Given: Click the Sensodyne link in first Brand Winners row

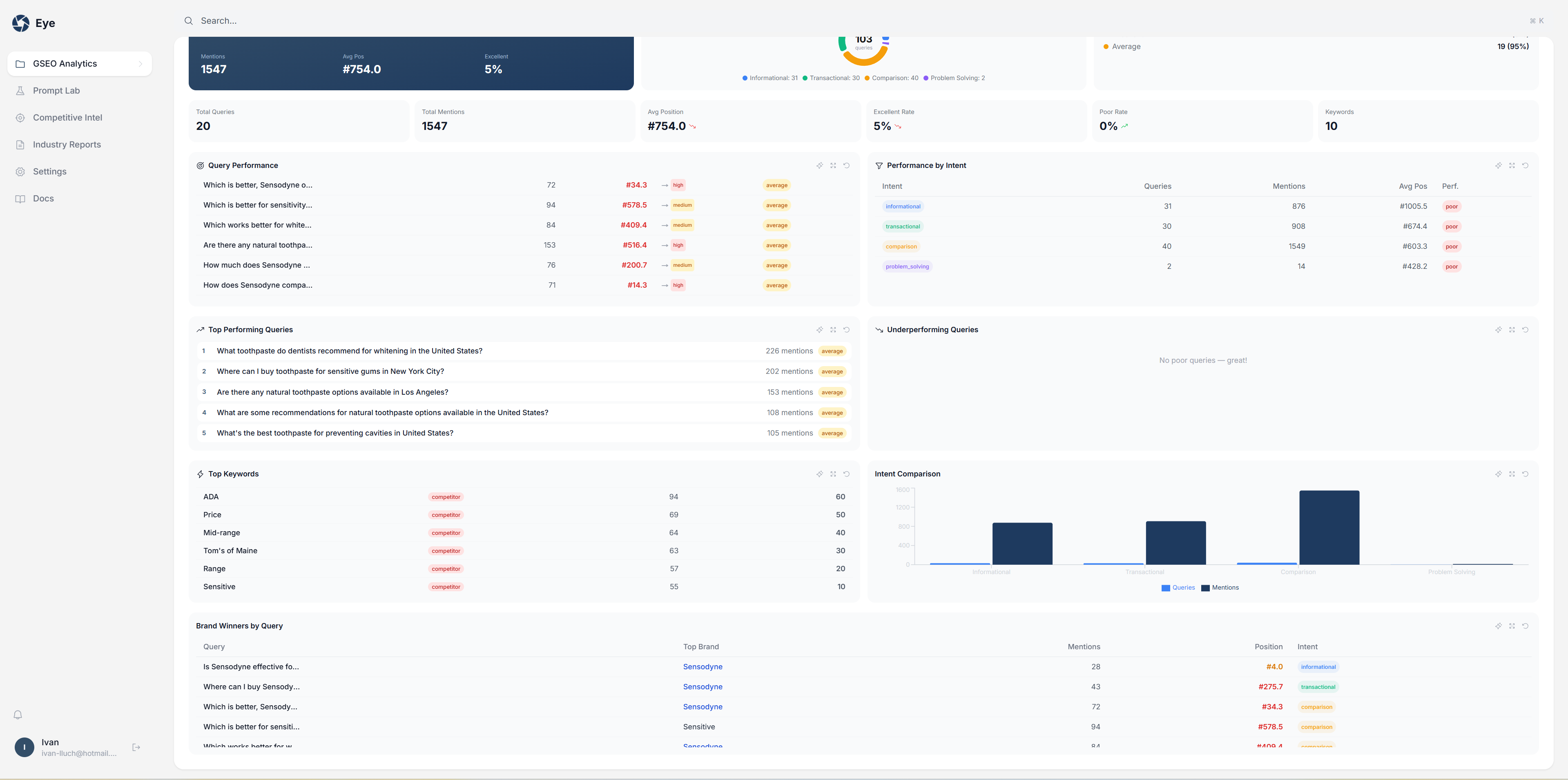Looking at the screenshot, I should tap(703, 667).
